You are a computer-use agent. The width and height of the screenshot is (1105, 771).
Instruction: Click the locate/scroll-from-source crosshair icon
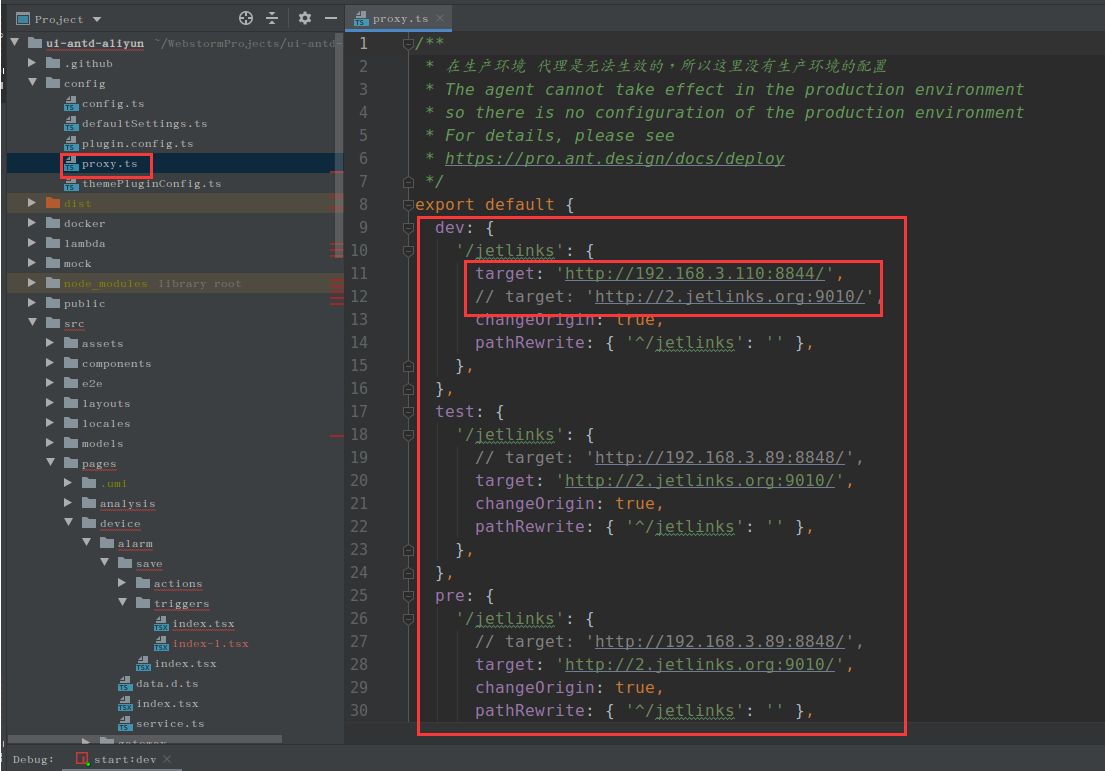click(x=246, y=19)
